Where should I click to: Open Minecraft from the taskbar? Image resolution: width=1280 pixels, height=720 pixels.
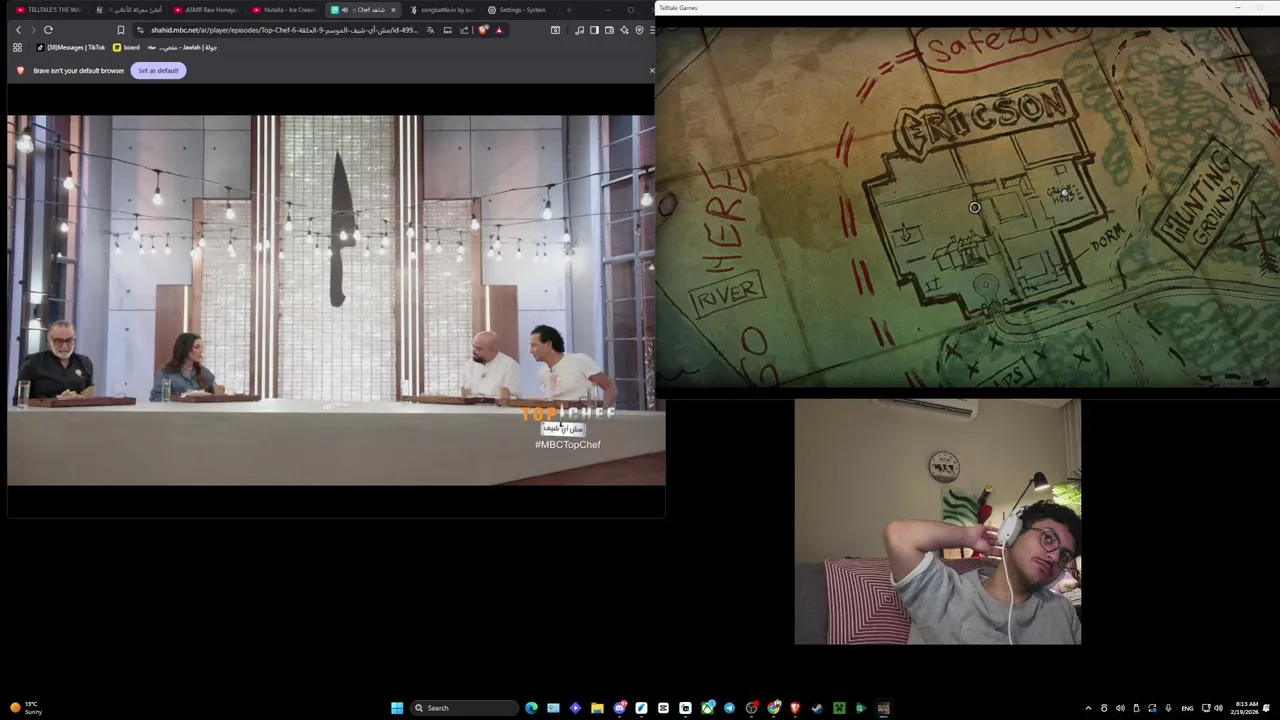click(839, 708)
